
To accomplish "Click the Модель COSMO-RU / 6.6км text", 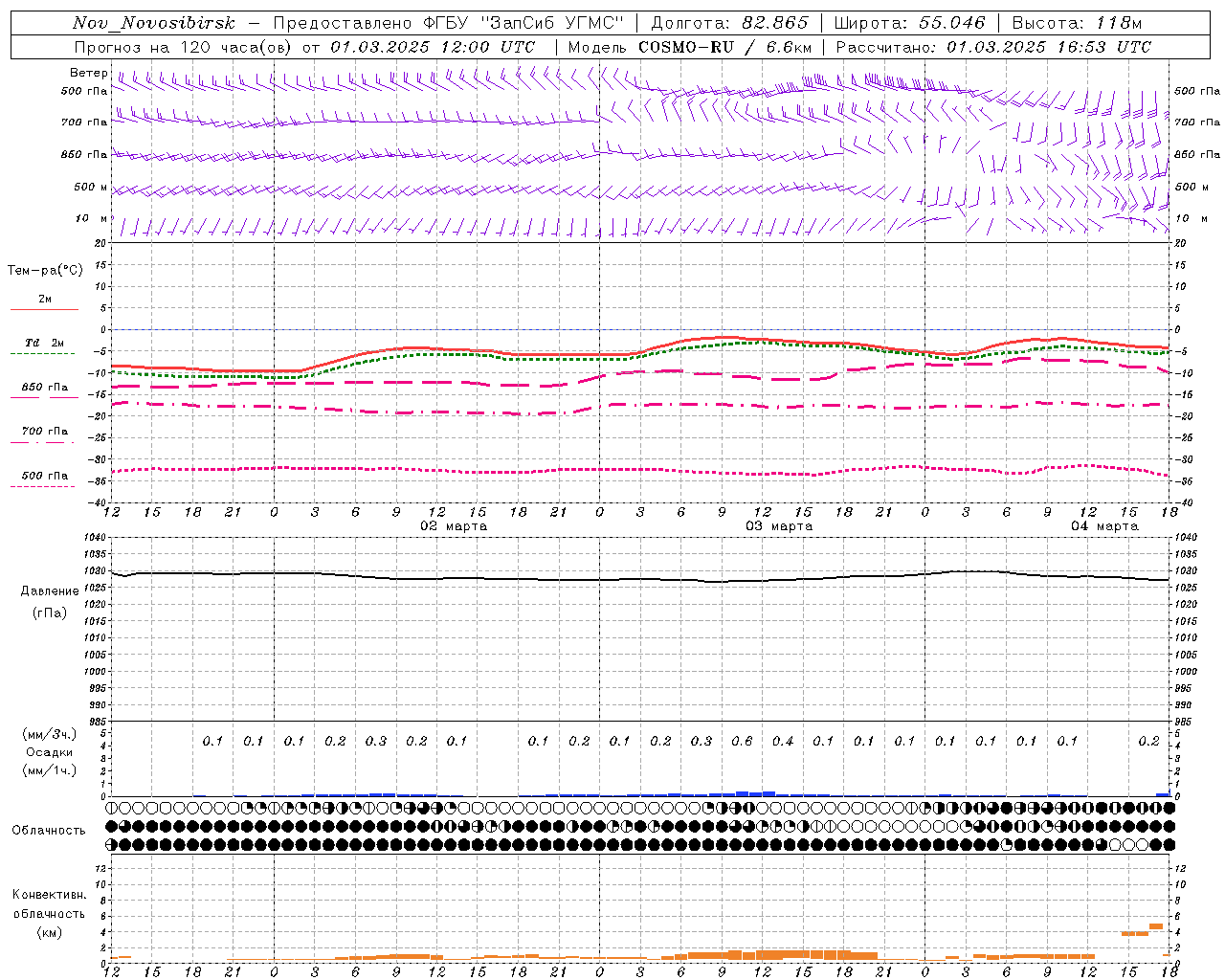I will [690, 47].
